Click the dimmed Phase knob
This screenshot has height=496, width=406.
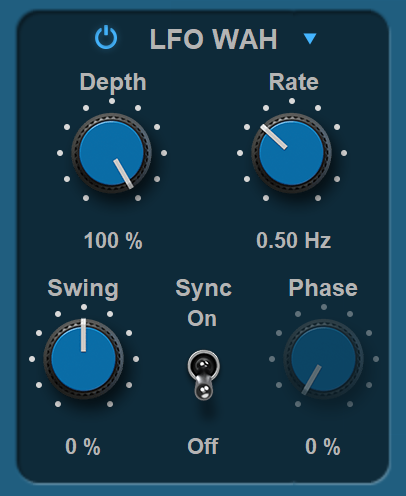click(323, 359)
